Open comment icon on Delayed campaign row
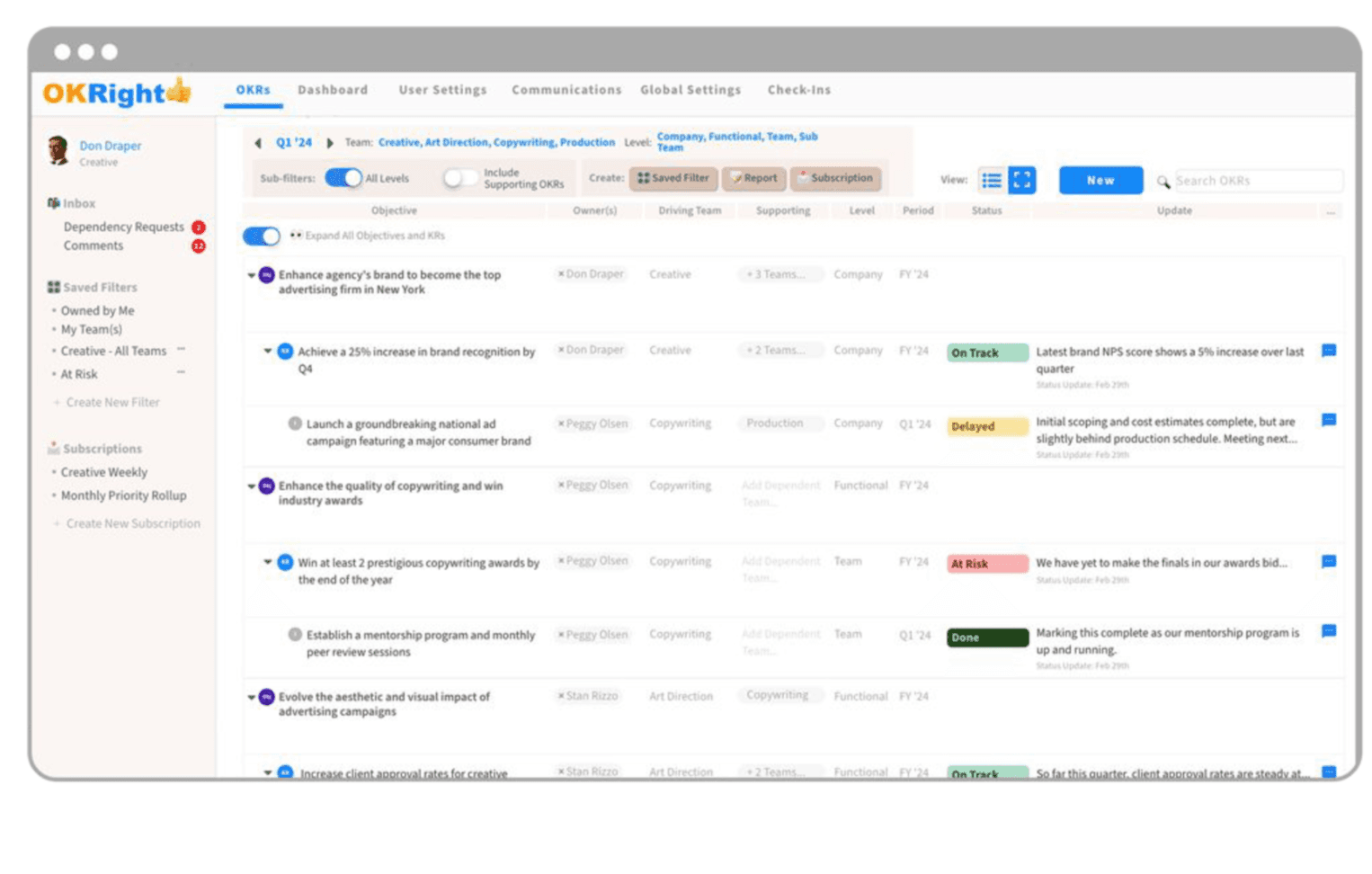 pos(1329,420)
